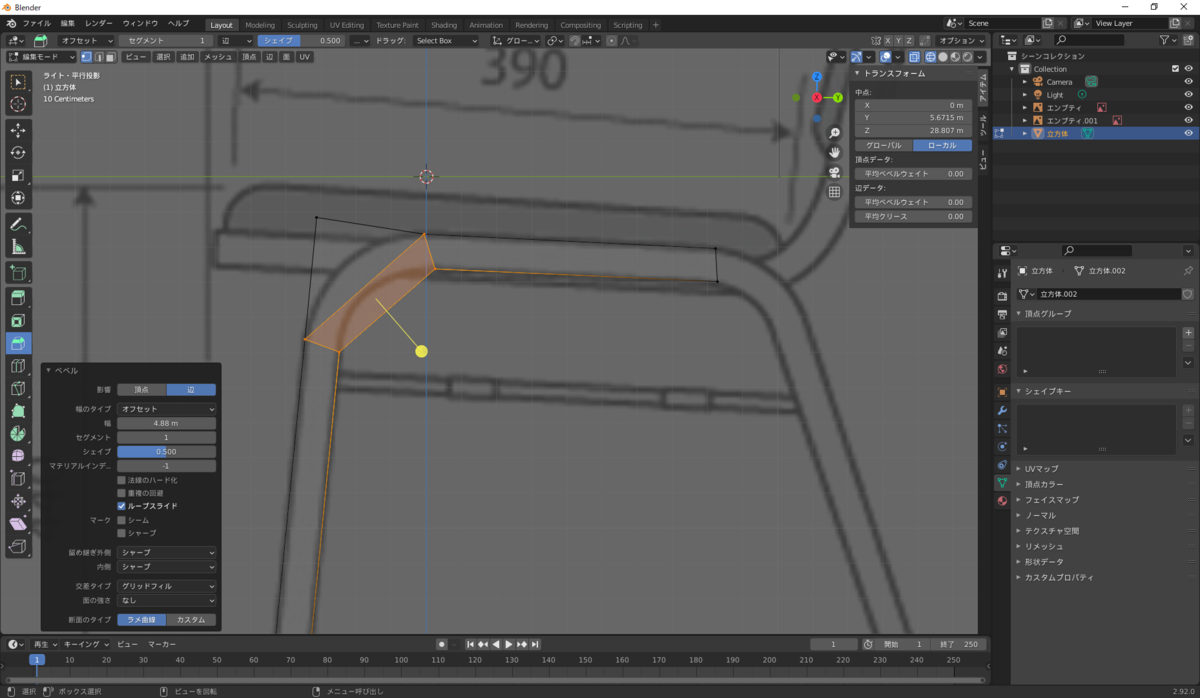The height and width of the screenshot is (698, 1200).
Task: Open the オプション dropdown in header
Action: coord(963,41)
